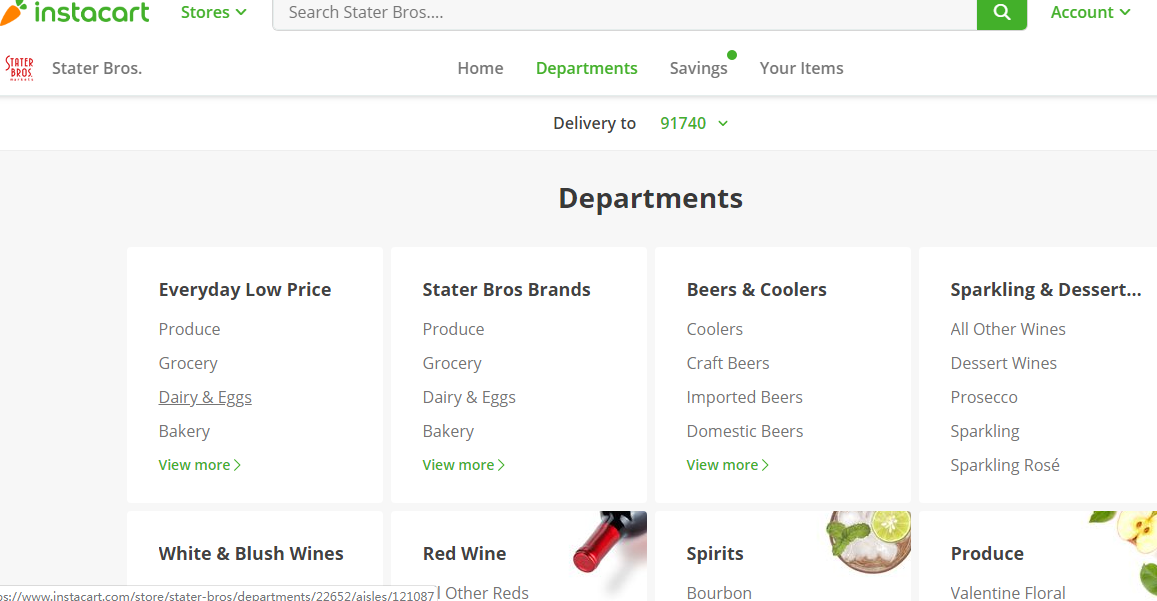Screen dimensions: 1157x601
Task: Open the Prosecco aisle
Action: [984, 397]
